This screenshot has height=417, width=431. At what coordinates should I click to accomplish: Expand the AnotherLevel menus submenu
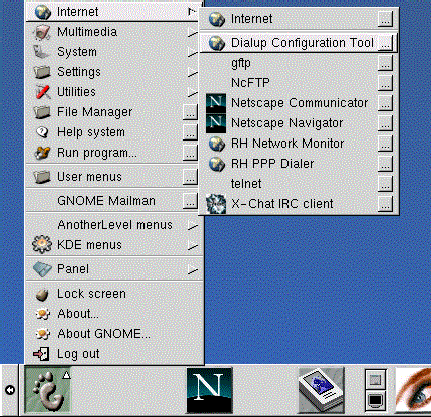click(114, 225)
